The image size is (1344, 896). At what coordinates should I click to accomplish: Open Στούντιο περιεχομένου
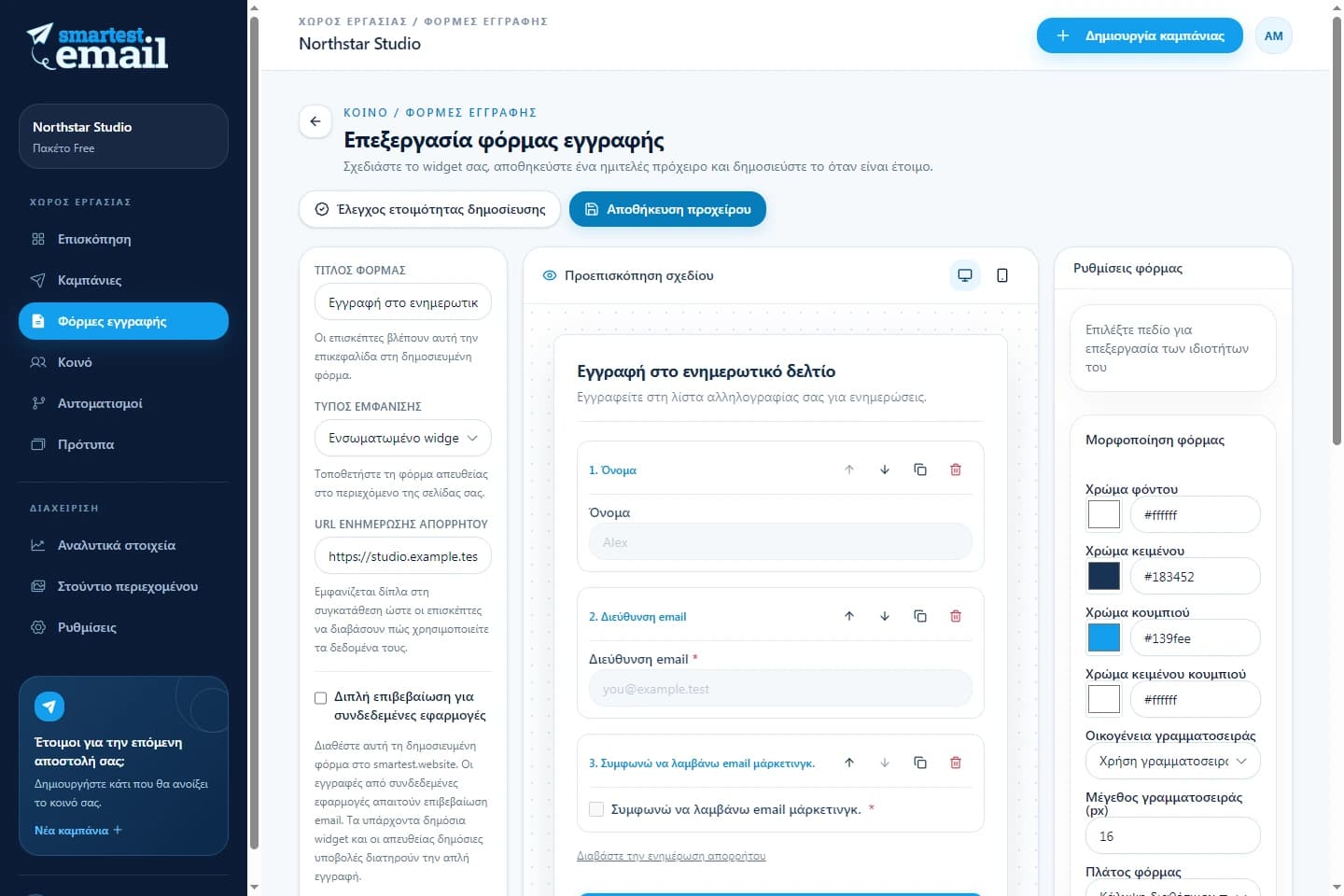click(123, 586)
